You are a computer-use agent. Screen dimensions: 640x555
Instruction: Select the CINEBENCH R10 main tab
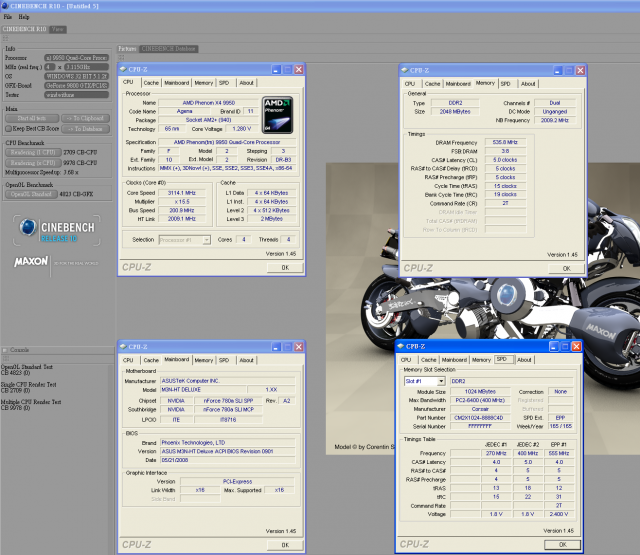pyautogui.click(x=24, y=29)
